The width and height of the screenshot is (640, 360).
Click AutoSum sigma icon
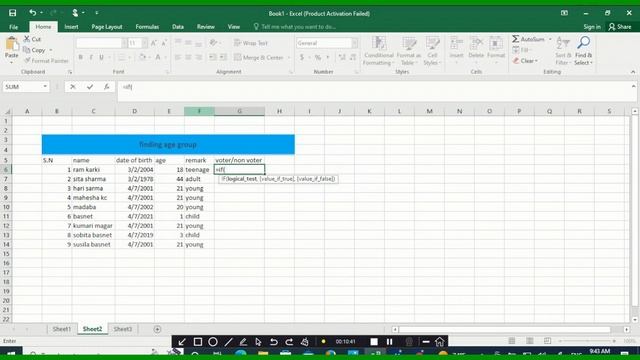516,39
